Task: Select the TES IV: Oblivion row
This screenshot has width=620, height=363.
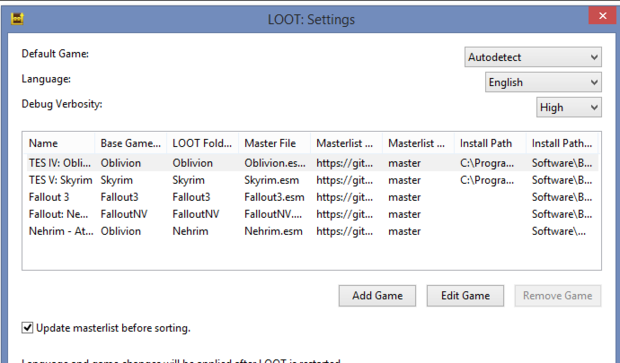Action: point(312,163)
